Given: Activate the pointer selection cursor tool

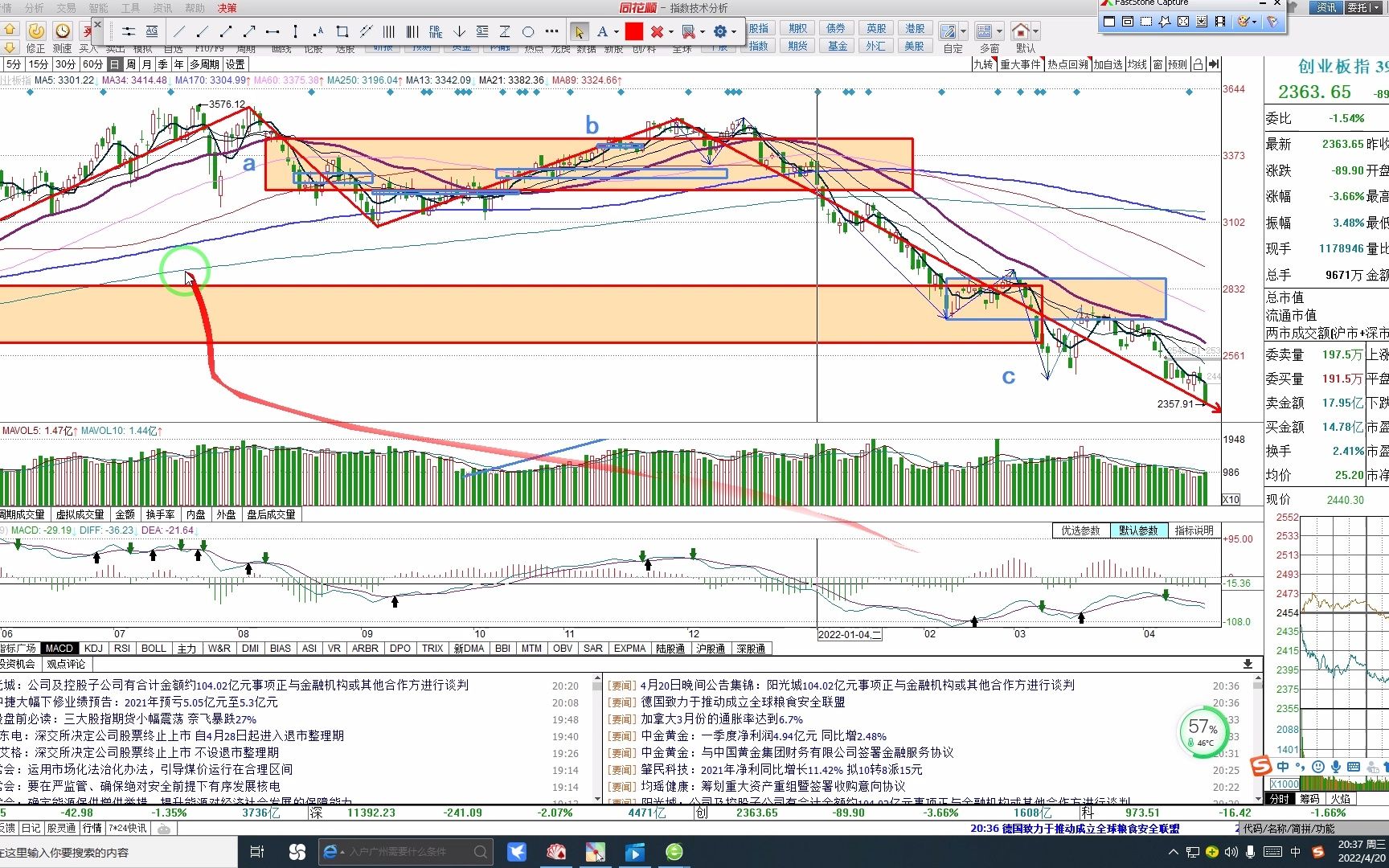Looking at the screenshot, I should [579, 32].
